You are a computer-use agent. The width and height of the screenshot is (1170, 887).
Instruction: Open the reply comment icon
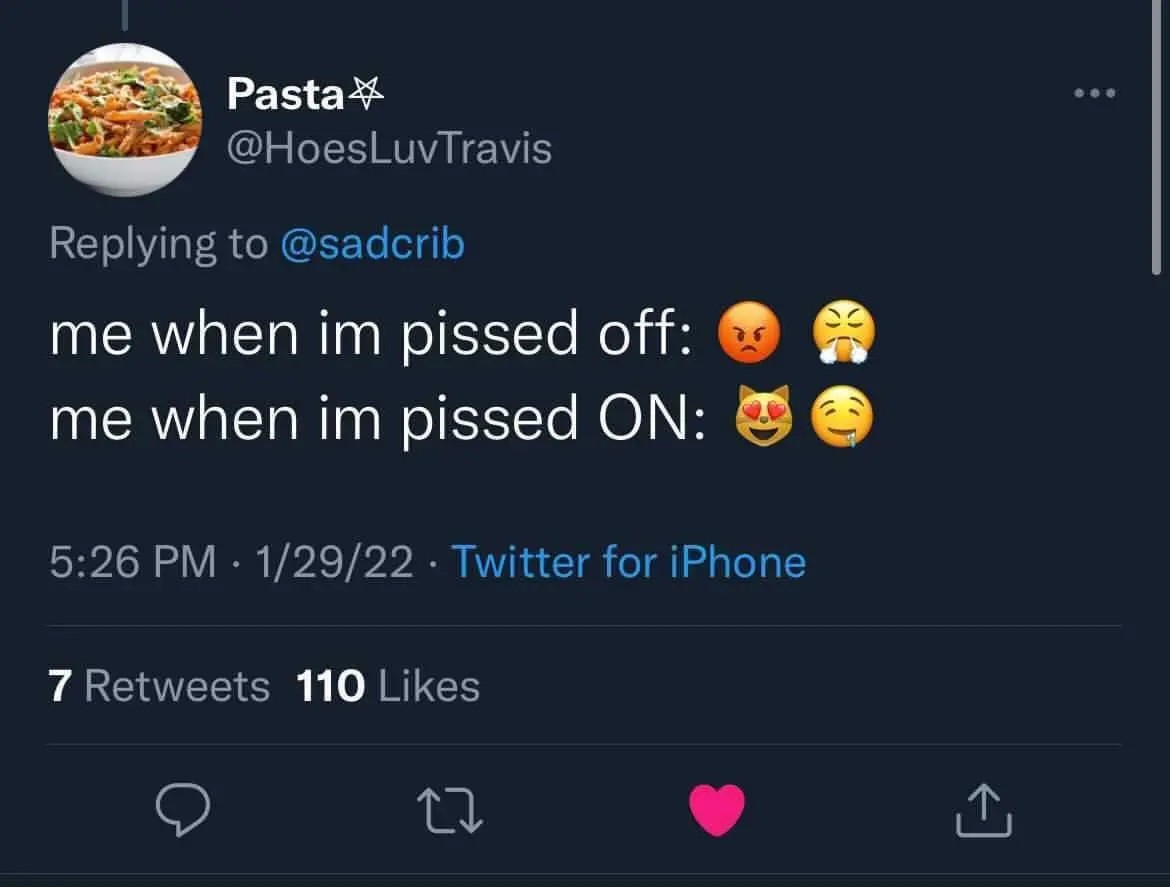[x=185, y=812]
